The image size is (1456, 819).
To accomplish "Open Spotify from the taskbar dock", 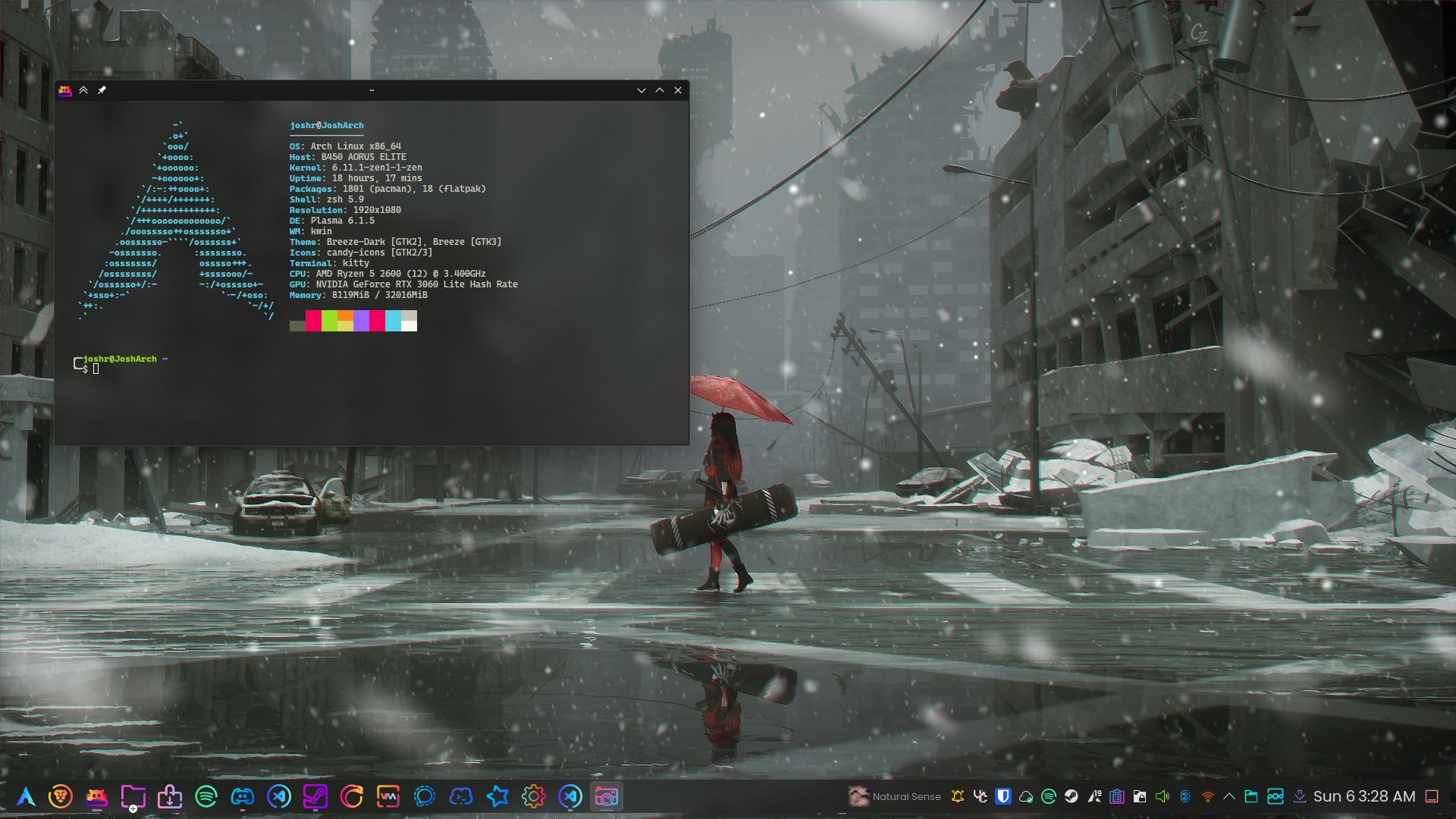I will pyautogui.click(x=206, y=797).
